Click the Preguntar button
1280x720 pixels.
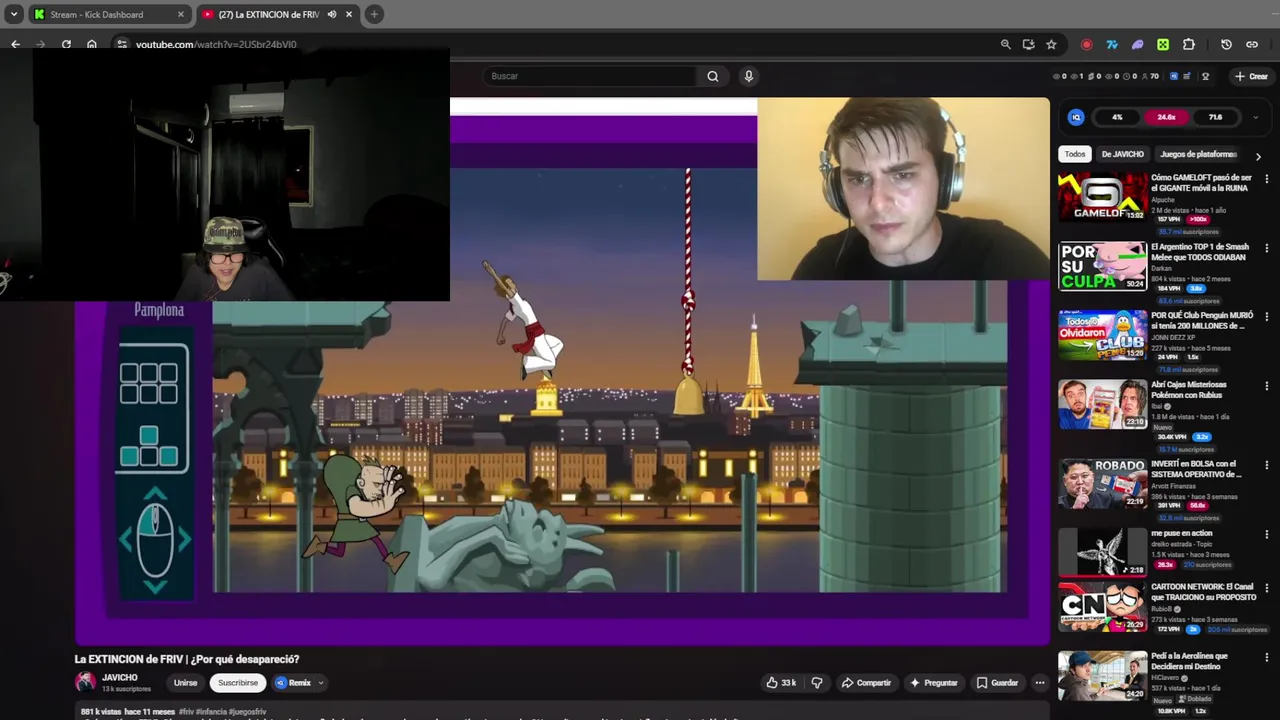pos(933,683)
